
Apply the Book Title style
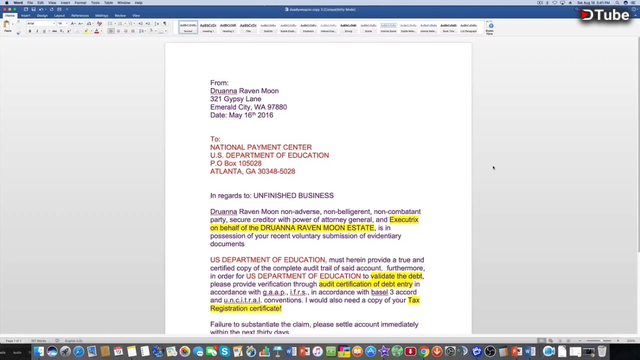(448, 27)
